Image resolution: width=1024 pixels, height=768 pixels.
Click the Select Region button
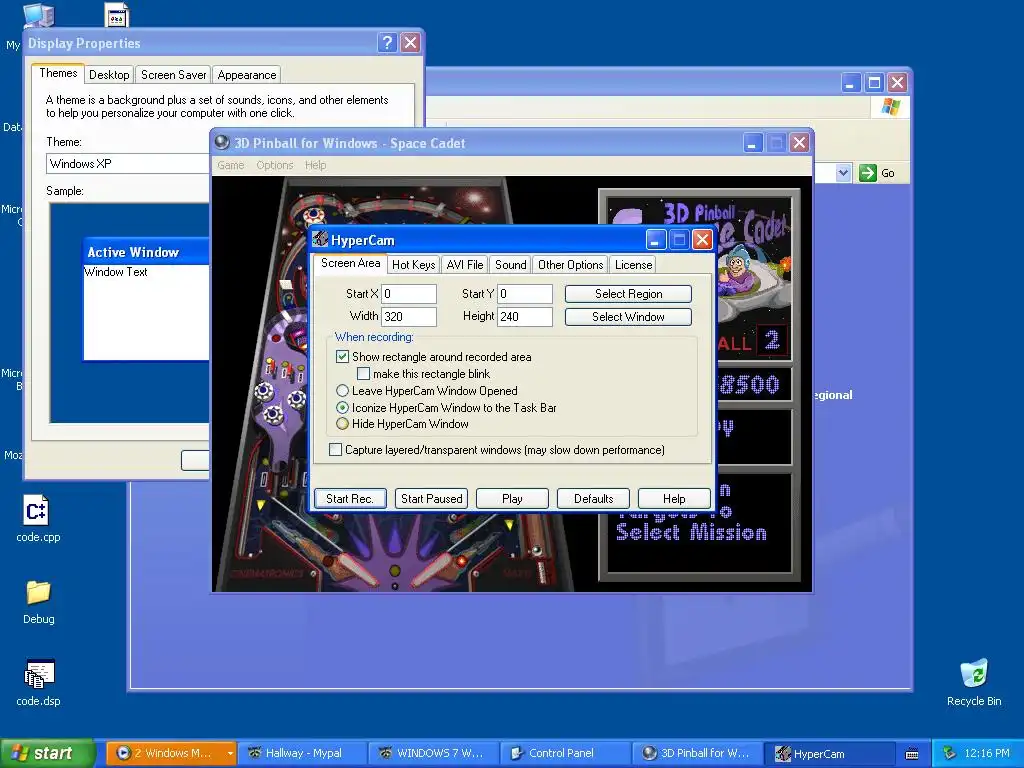pos(628,294)
